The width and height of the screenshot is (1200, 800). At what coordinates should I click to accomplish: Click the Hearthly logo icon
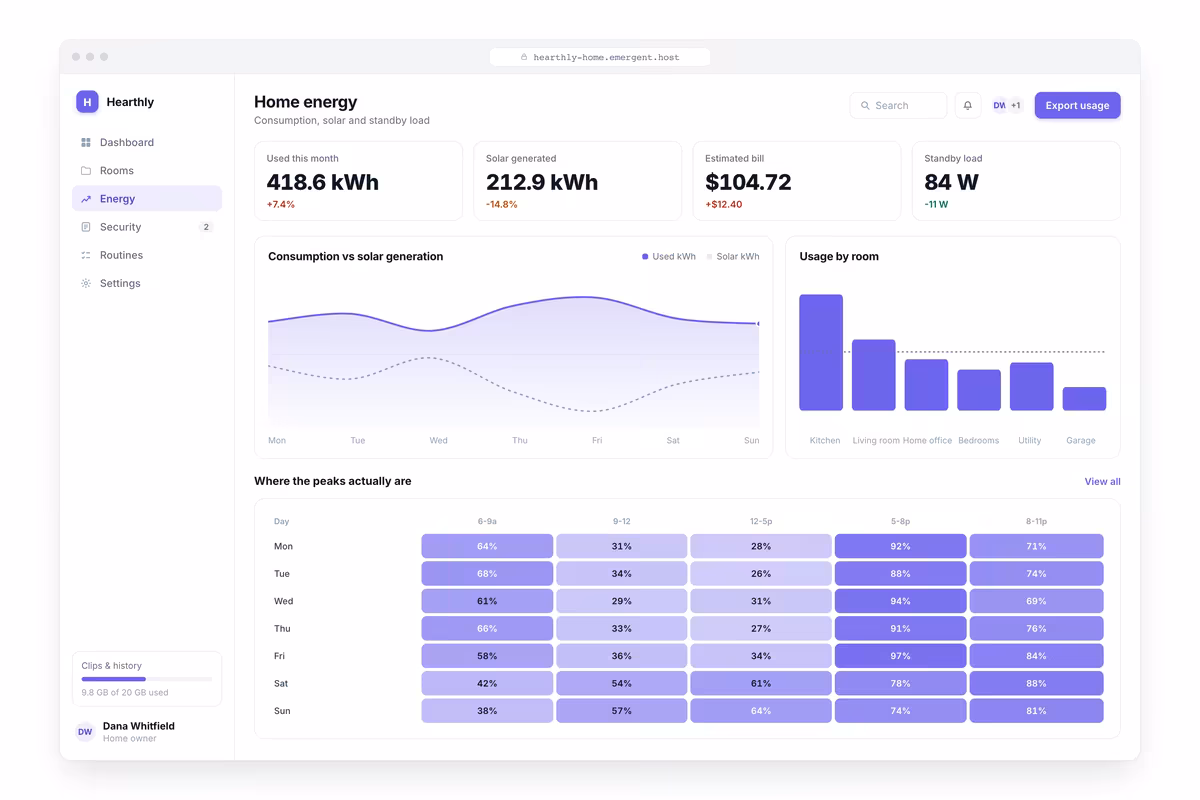point(87,101)
